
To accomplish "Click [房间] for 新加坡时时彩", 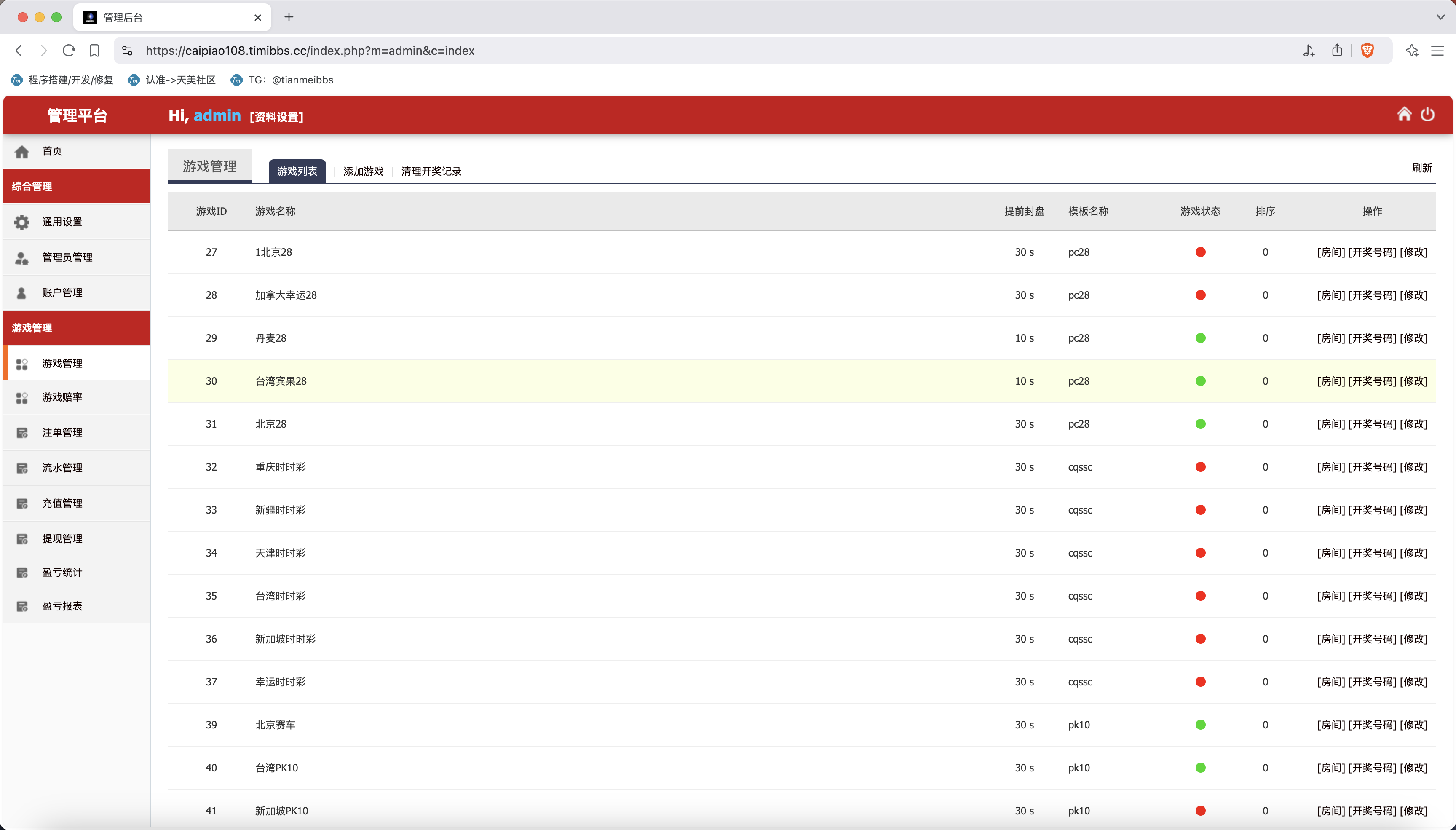I will 1330,639.
